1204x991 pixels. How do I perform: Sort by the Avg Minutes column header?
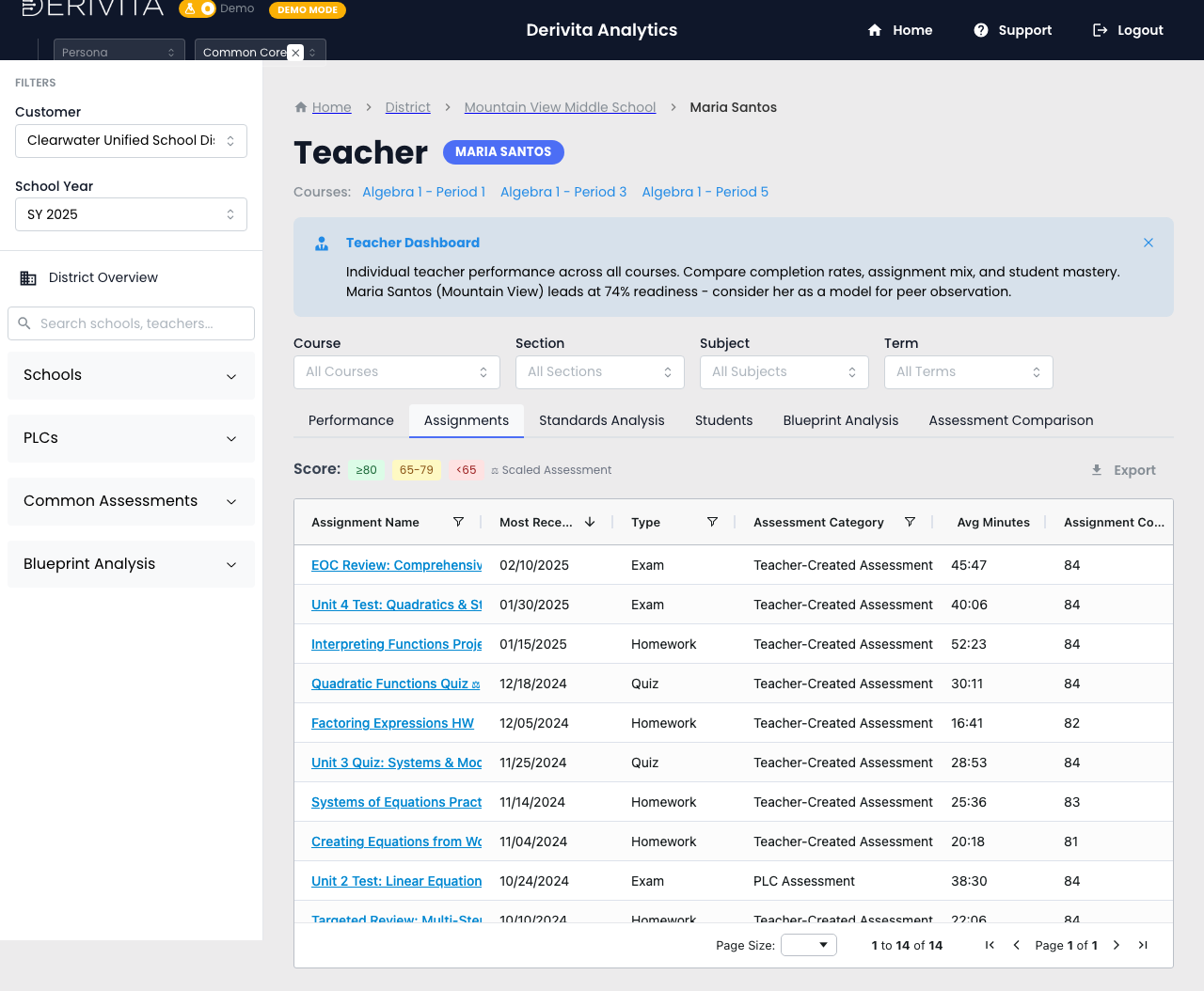coord(993,522)
